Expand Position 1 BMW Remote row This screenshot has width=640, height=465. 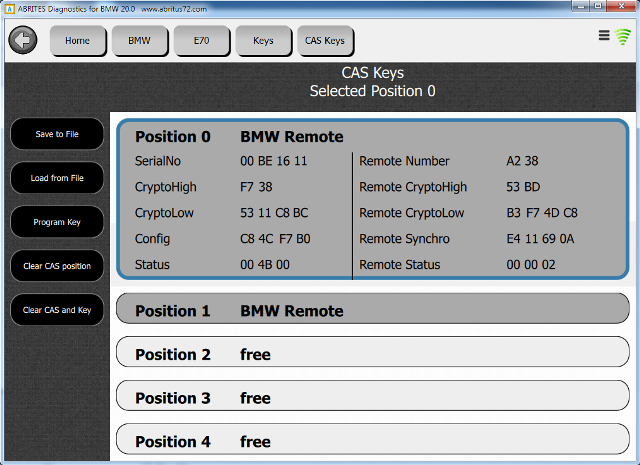click(373, 309)
